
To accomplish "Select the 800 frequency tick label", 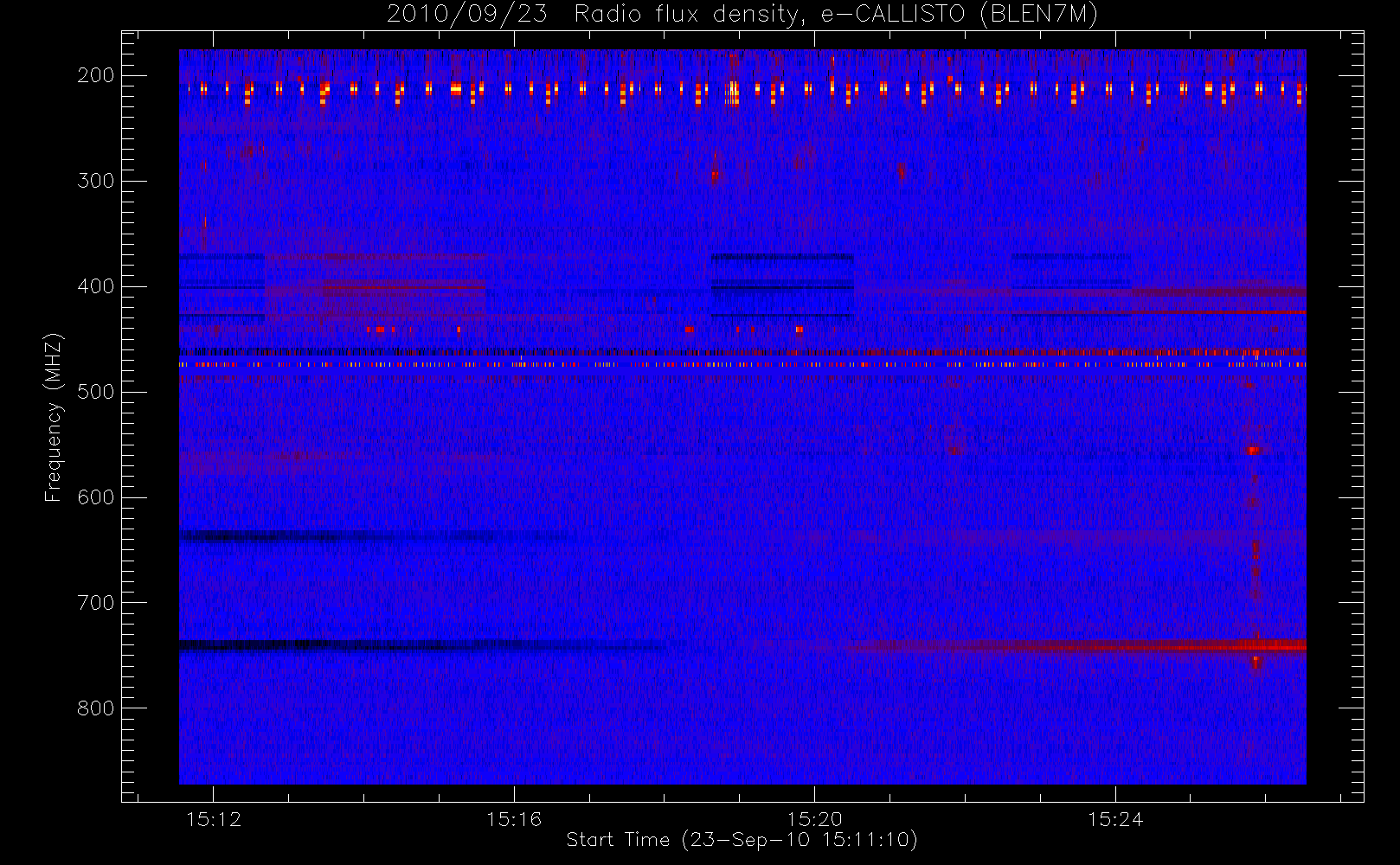I will pos(96,708).
